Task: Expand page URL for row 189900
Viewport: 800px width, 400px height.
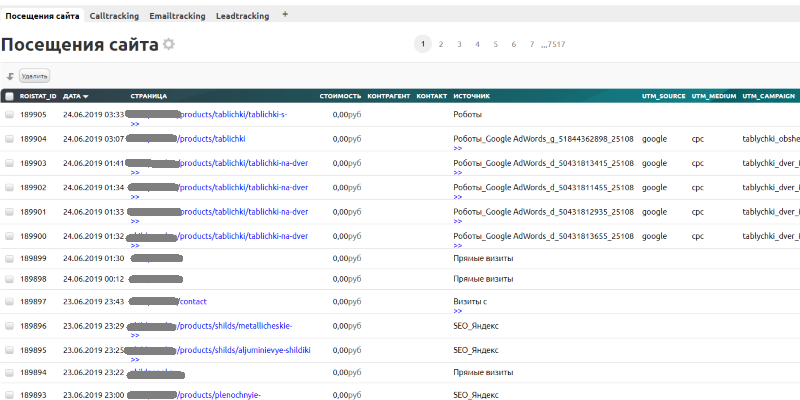Action: click(135, 246)
